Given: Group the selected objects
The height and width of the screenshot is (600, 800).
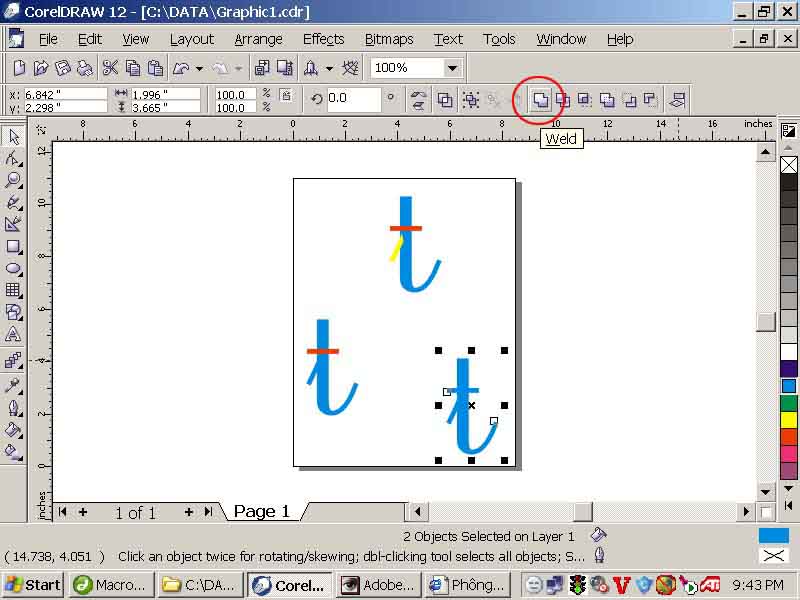Looking at the screenshot, I should [471, 99].
